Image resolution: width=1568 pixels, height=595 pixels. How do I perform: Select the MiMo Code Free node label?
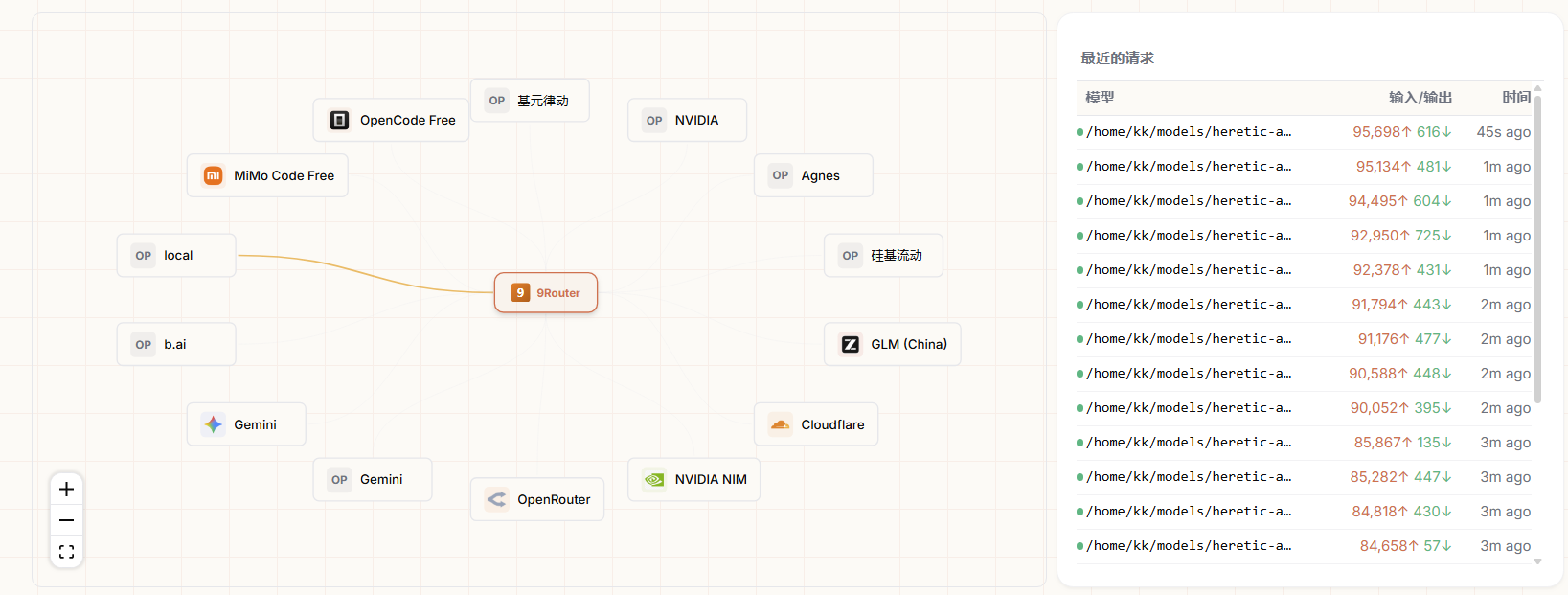coord(284,175)
